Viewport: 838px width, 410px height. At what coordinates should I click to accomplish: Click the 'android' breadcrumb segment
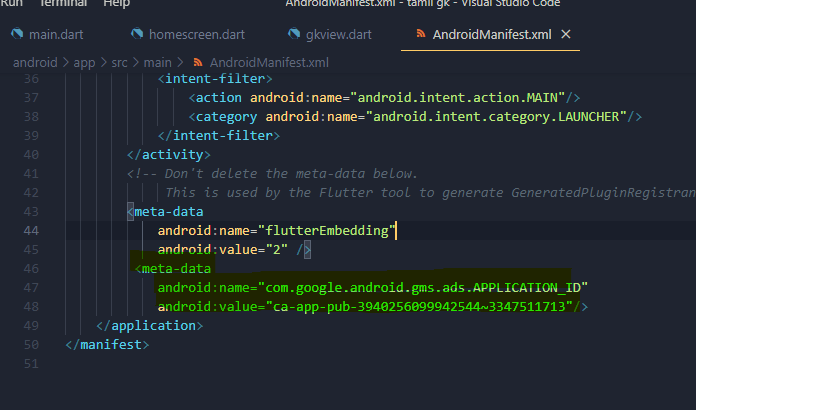pos(35,63)
